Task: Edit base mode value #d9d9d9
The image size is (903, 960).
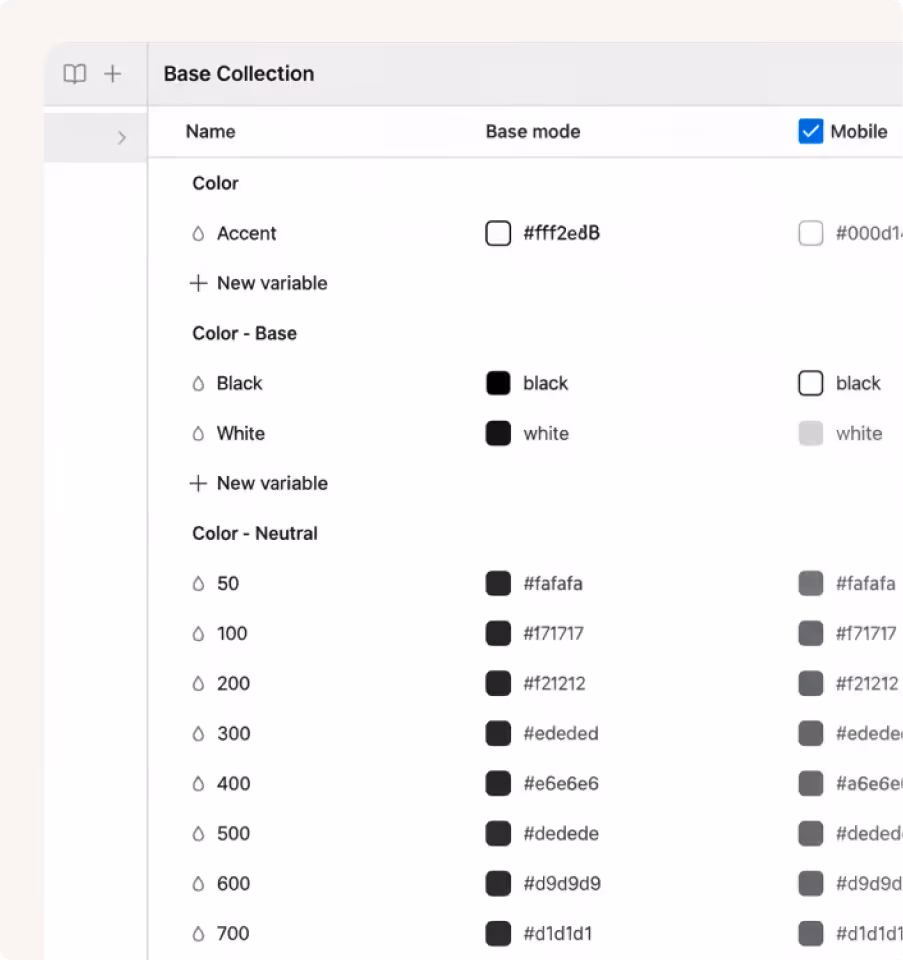Action: click(x=562, y=883)
